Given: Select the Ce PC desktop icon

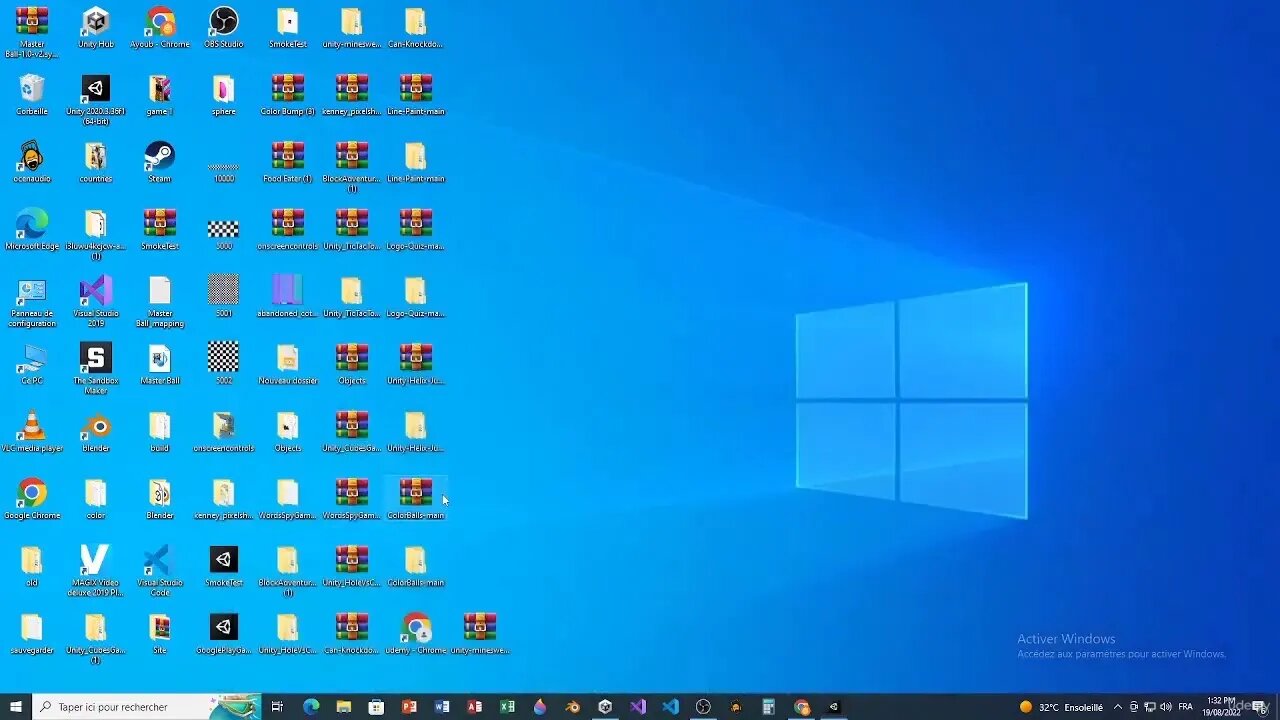Looking at the screenshot, I should (32, 364).
